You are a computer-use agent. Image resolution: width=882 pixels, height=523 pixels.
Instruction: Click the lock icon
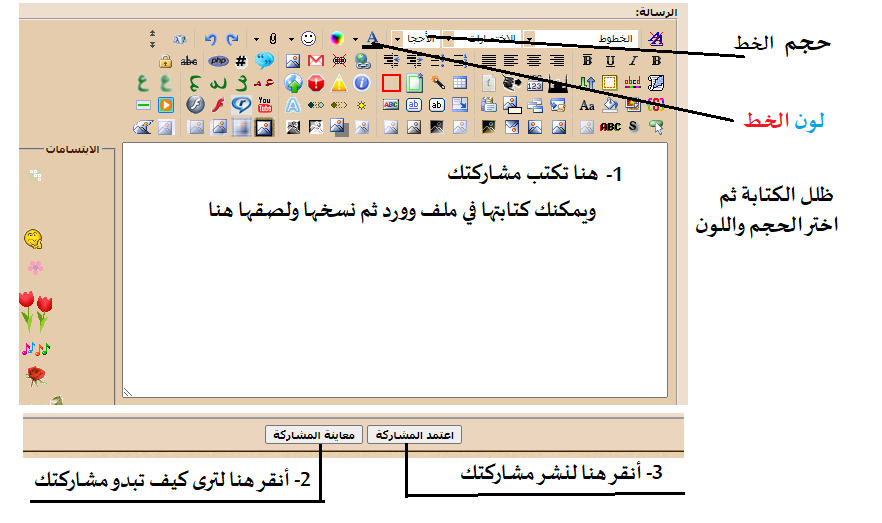click(x=165, y=61)
